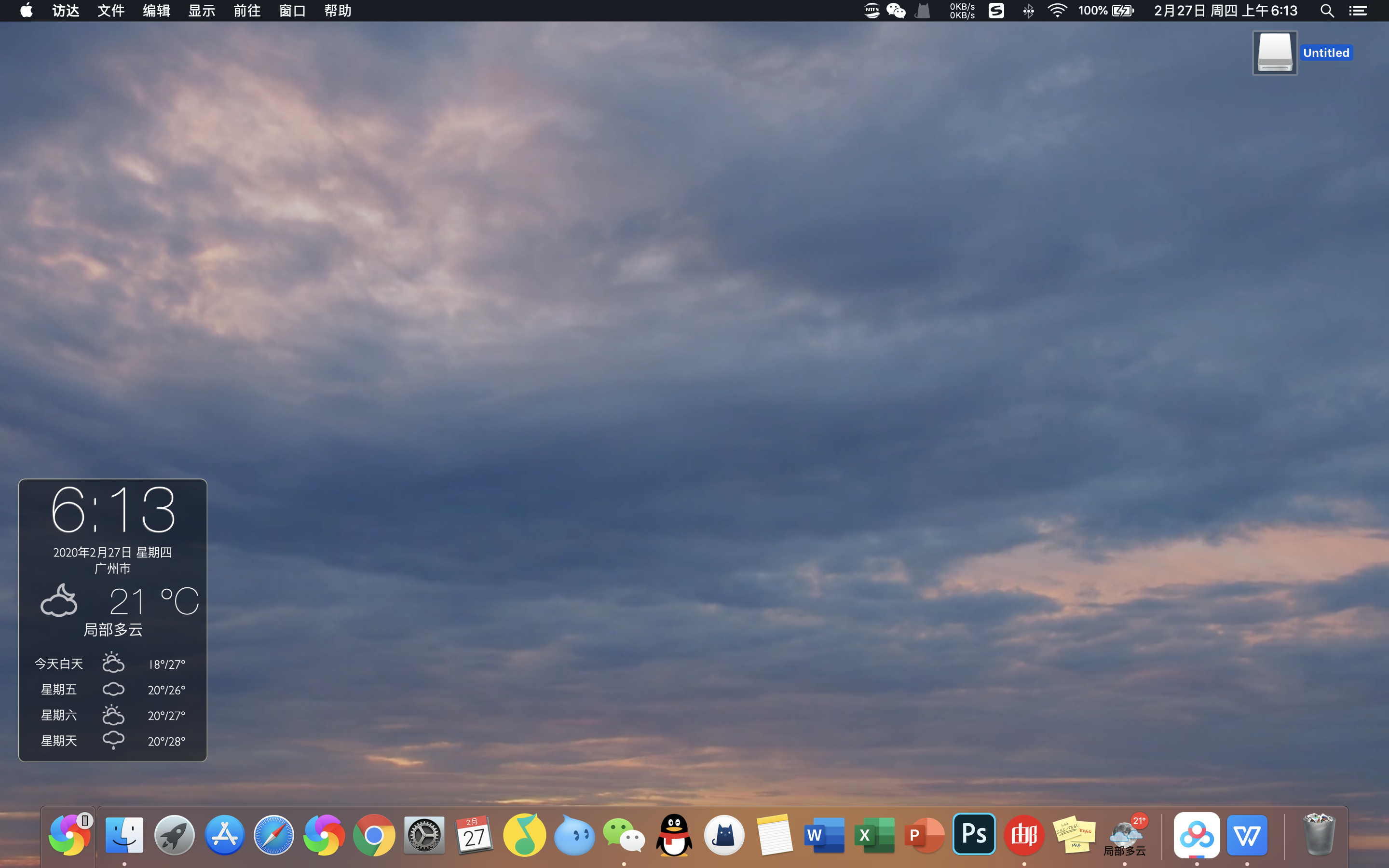Click 局部多云 condition text in widget
The image size is (1389, 868).
(113, 630)
